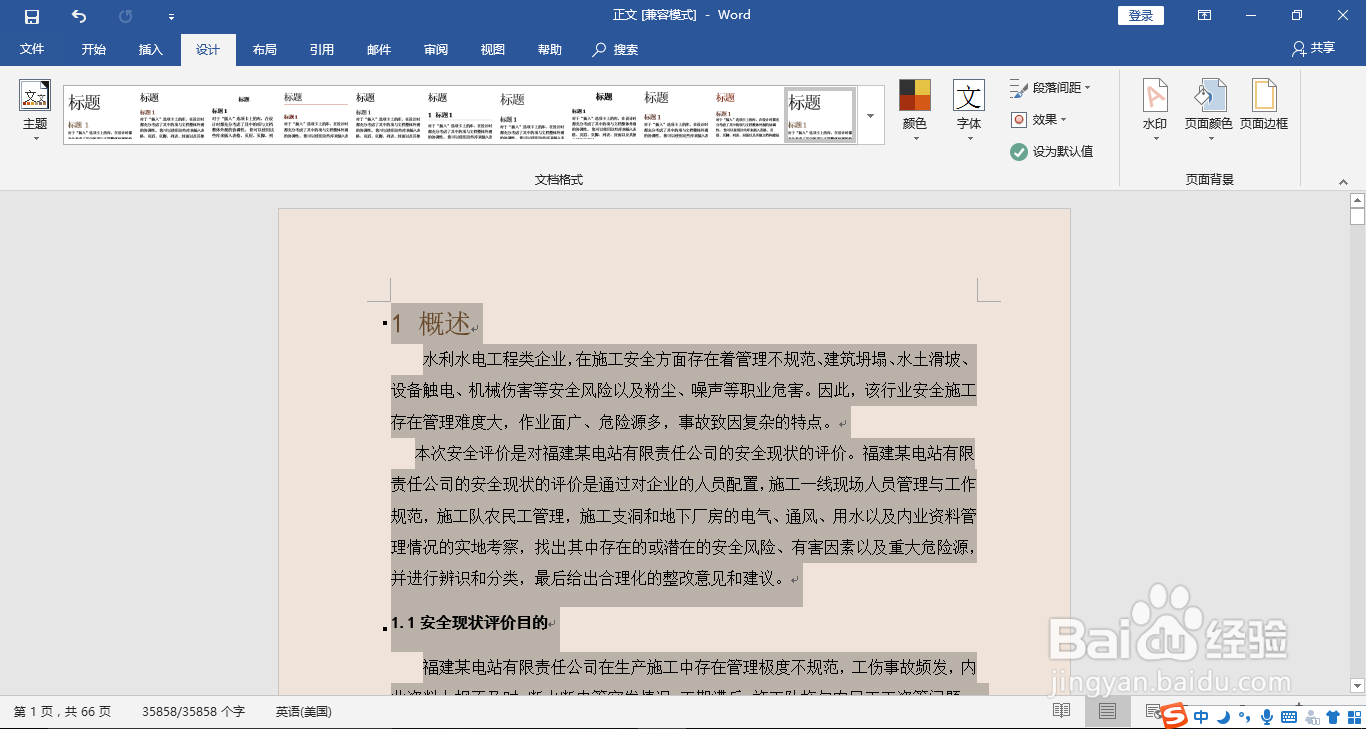Click word count '35858/35858 个字'

click(193, 712)
